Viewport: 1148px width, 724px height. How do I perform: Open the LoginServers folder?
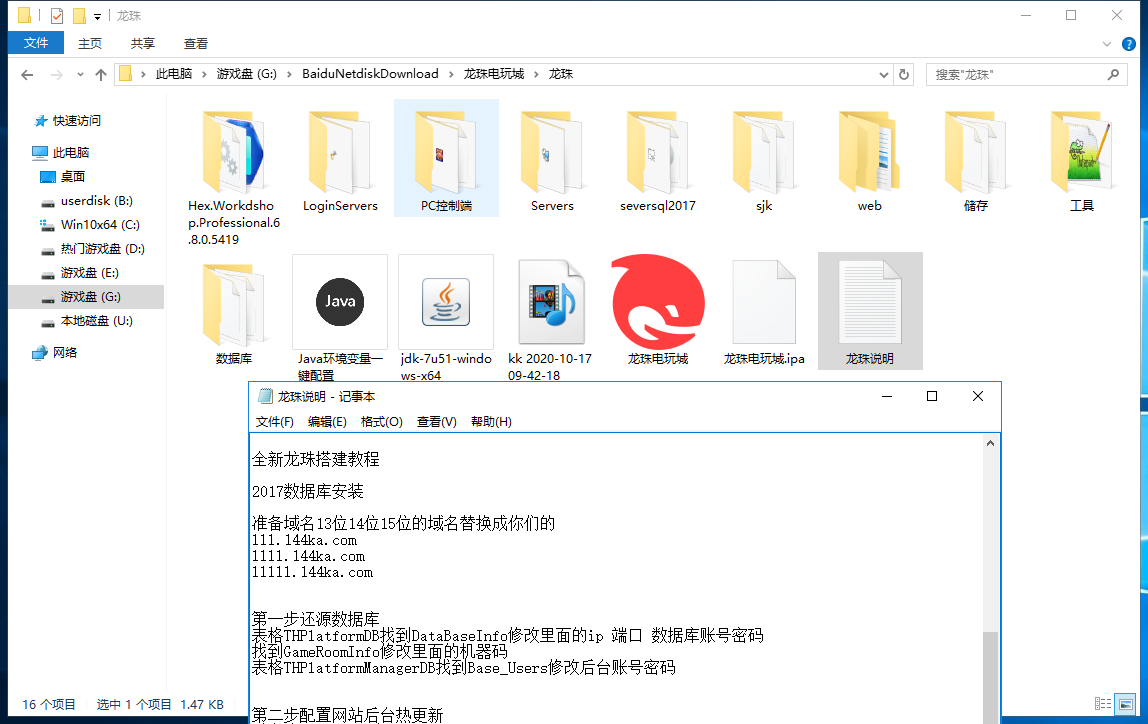340,157
